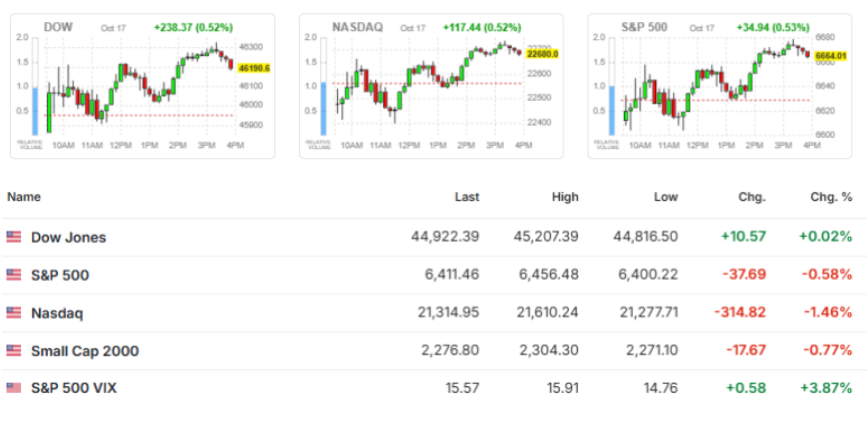The width and height of the screenshot is (867, 423).
Task: Click the blue relative volume bar in DOW chart
Action: 34,110
